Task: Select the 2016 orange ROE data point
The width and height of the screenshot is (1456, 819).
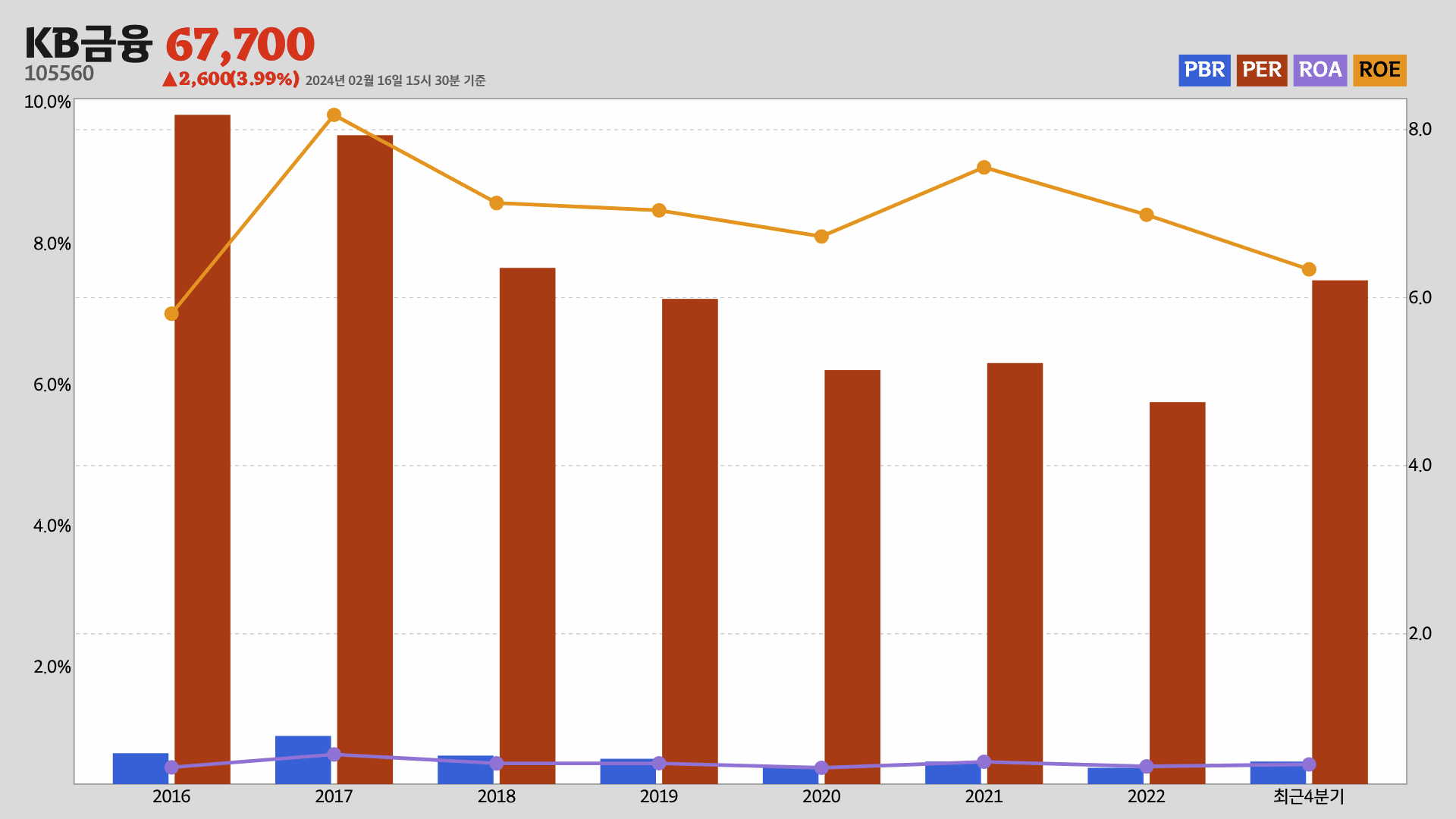Action: (x=171, y=314)
